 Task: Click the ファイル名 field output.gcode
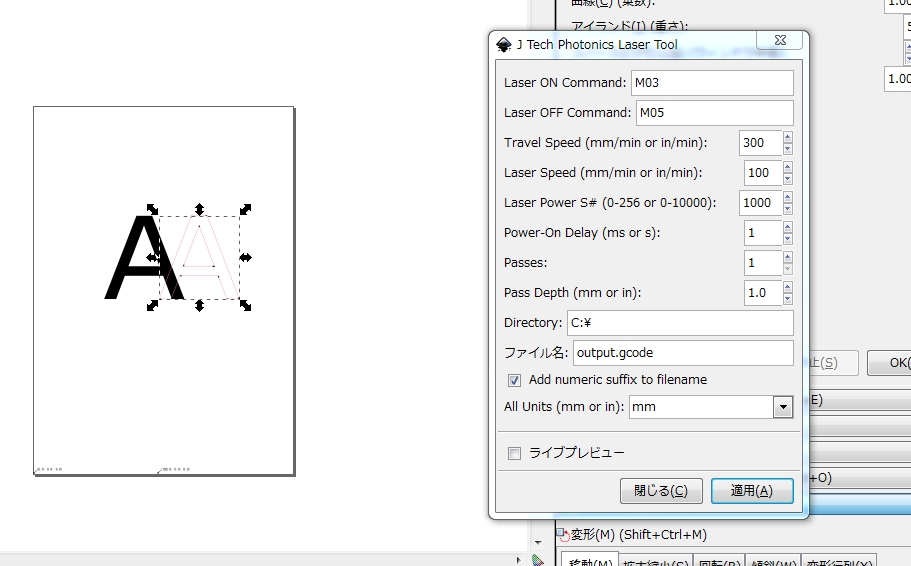(x=683, y=353)
